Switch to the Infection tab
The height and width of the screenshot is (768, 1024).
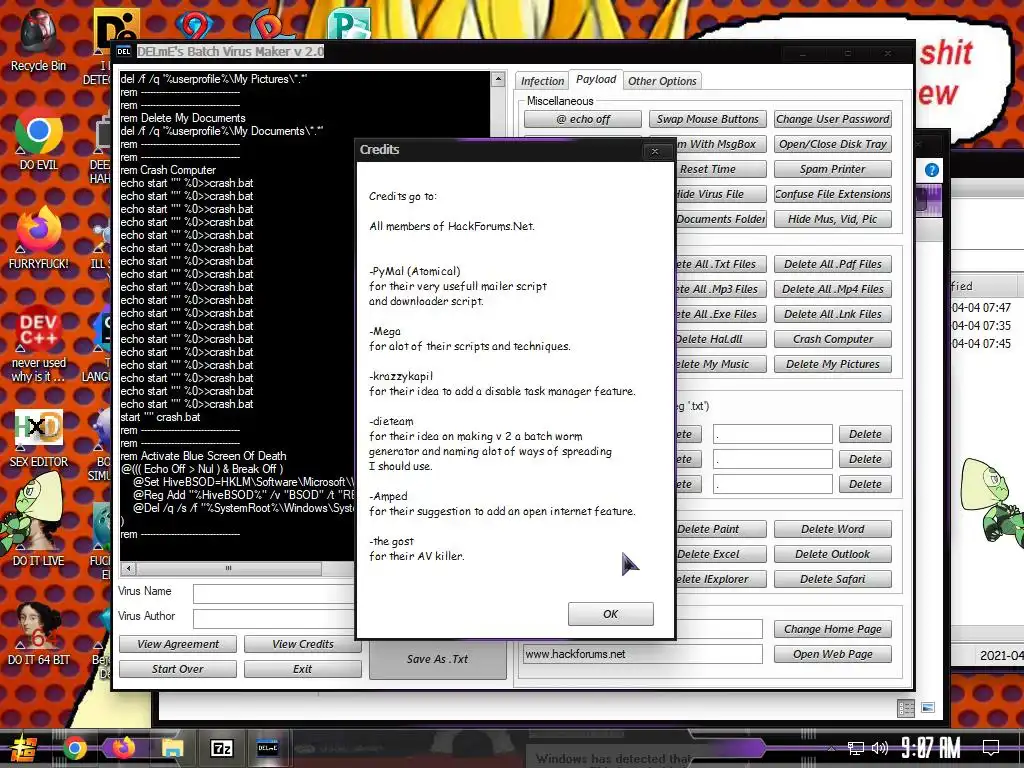(x=542, y=81)
